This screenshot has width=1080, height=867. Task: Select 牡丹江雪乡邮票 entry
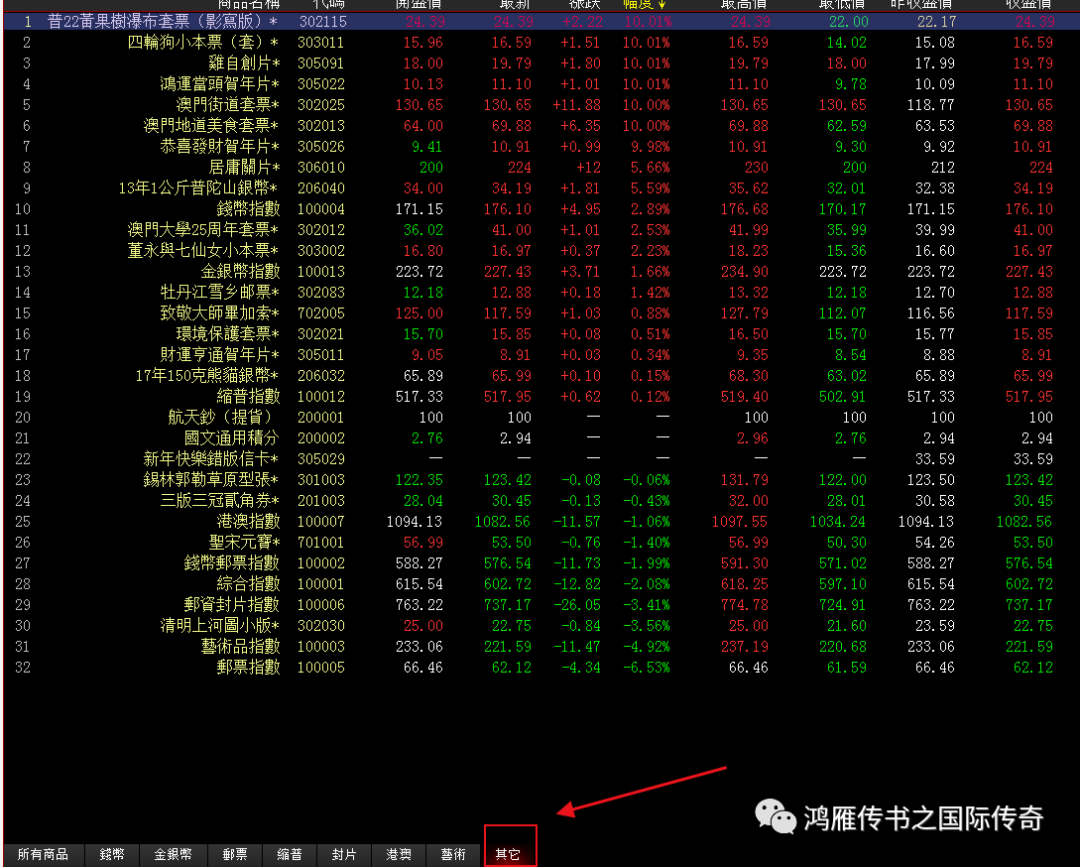220,292
